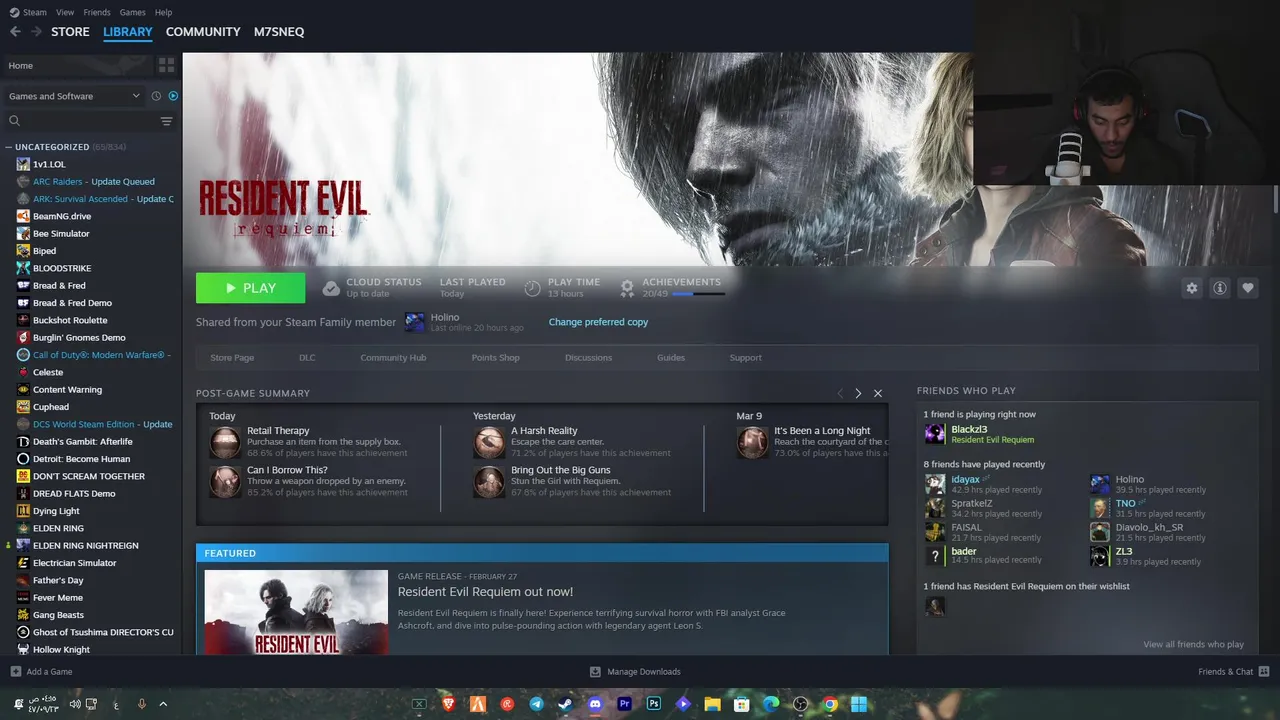Viewport: 1280px width, 720px height.
Task: Select Cuphead in the library list
Action: tap(51, 407)
